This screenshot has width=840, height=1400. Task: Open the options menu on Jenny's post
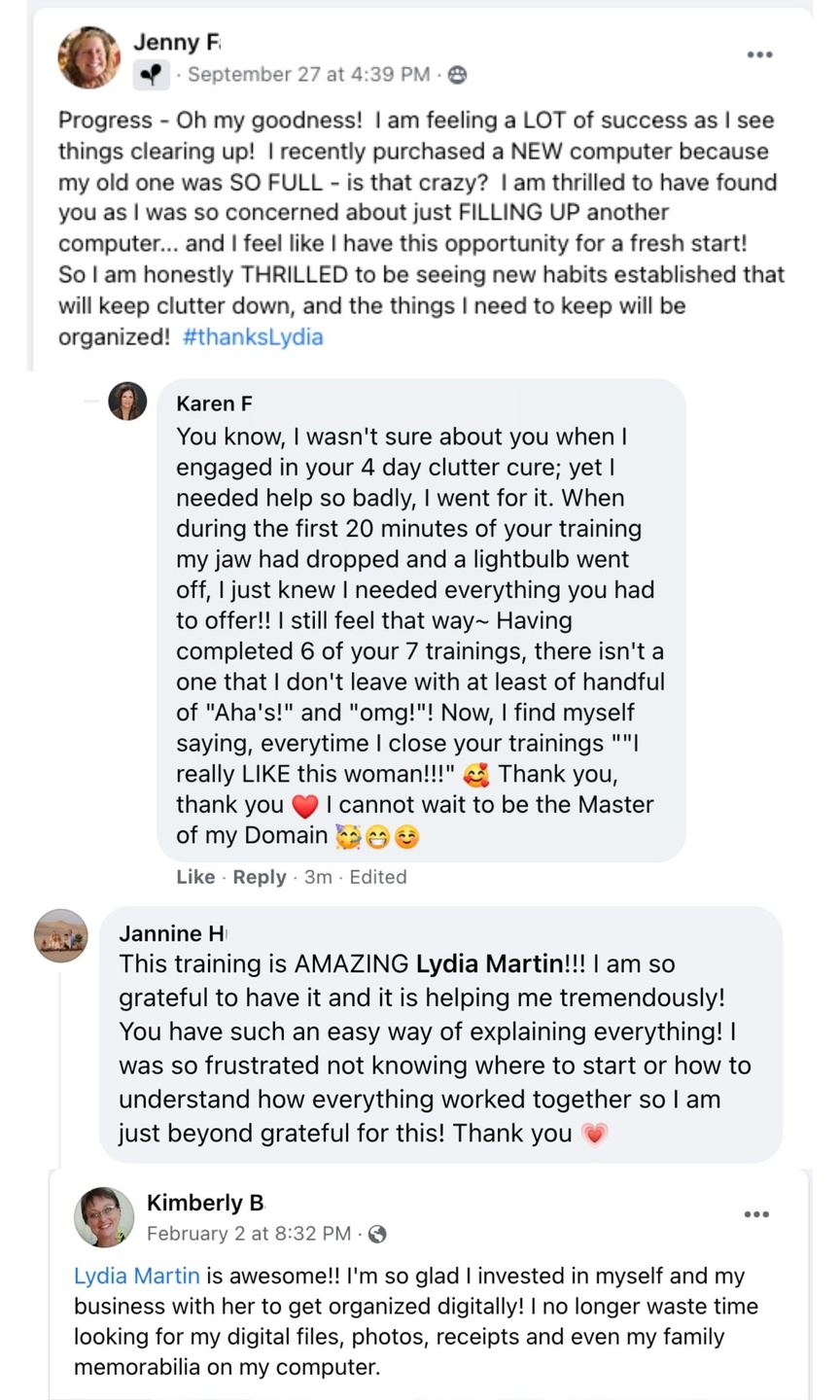pyautogui.click(x=759, y=54)
